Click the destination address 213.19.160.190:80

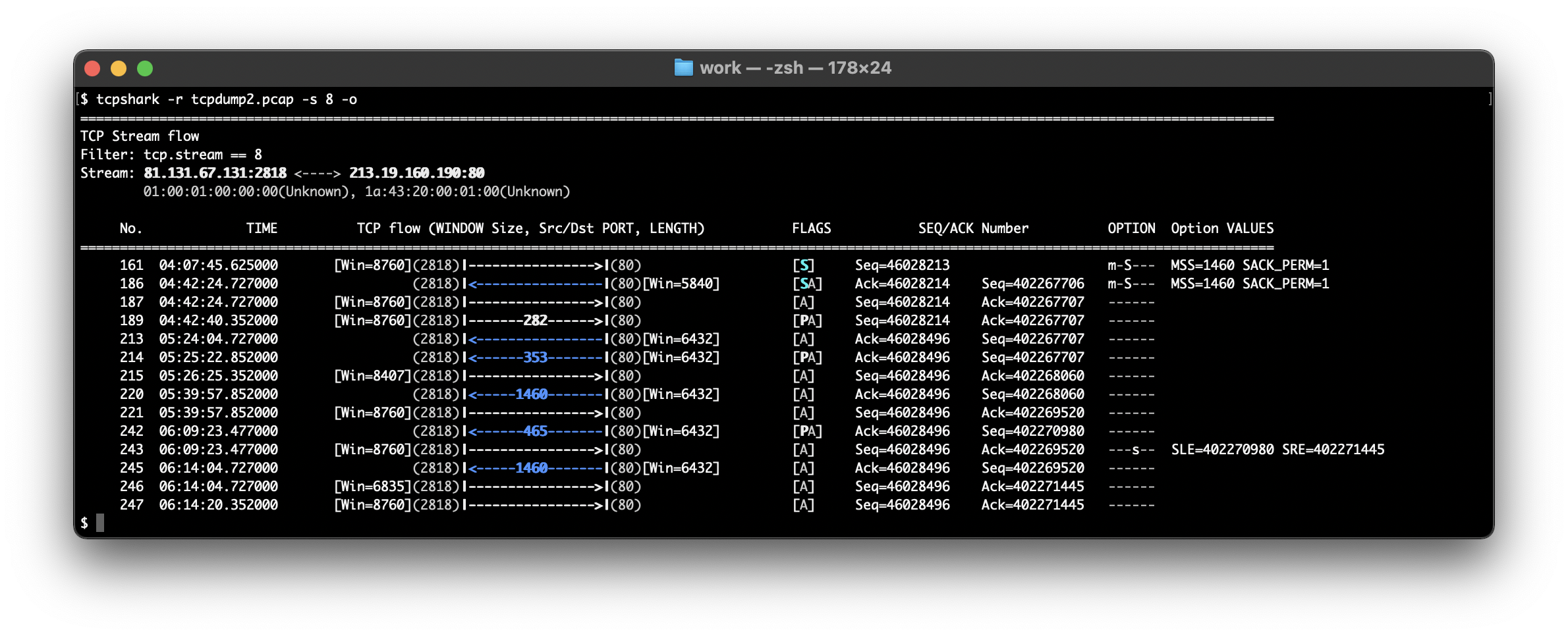pos(417,173)
